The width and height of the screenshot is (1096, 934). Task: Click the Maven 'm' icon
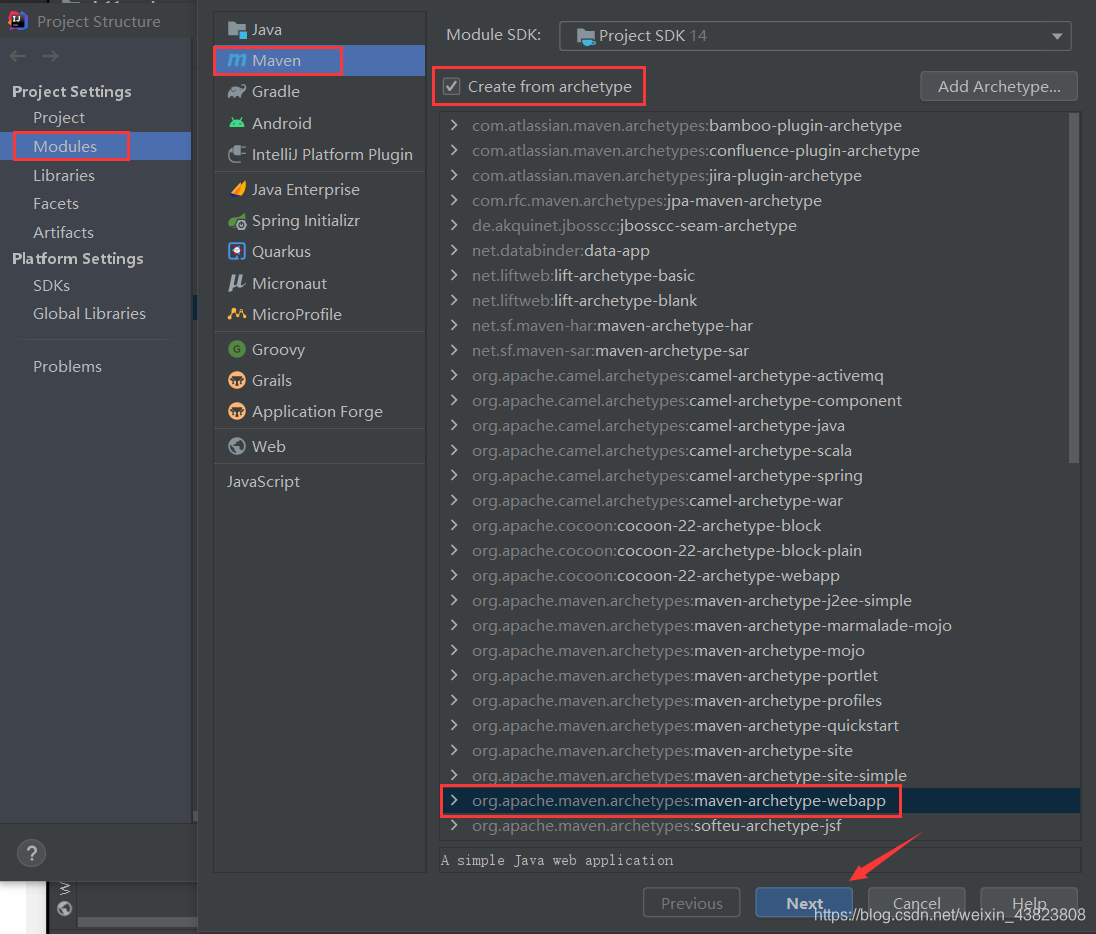(237, 61)
